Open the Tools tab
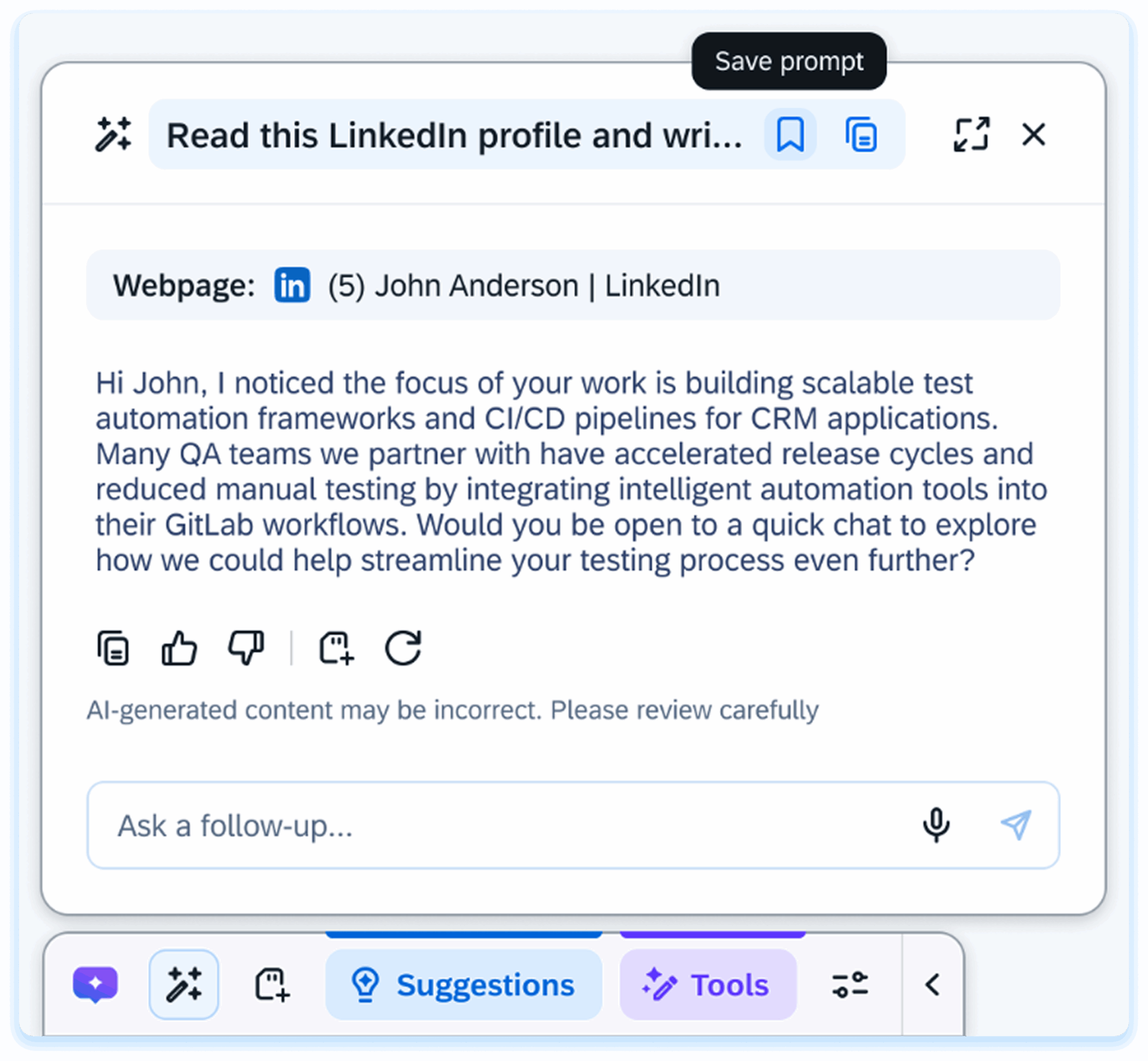The width and height of the screenshot is (1148, 1061). click(708, 985)
